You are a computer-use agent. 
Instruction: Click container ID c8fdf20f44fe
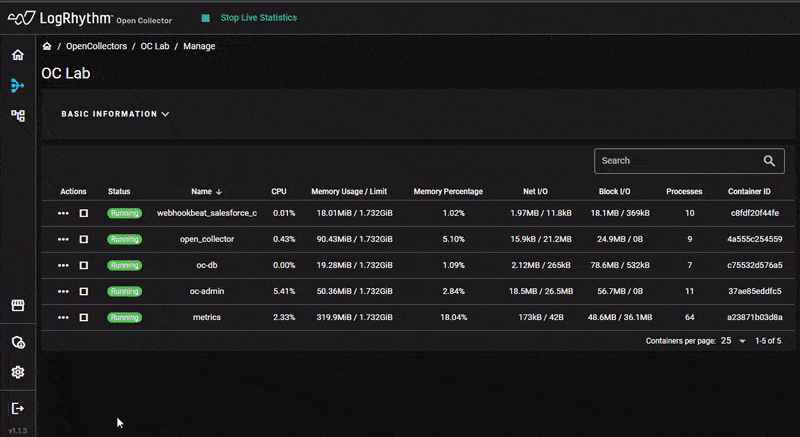[x=755, y=213]
